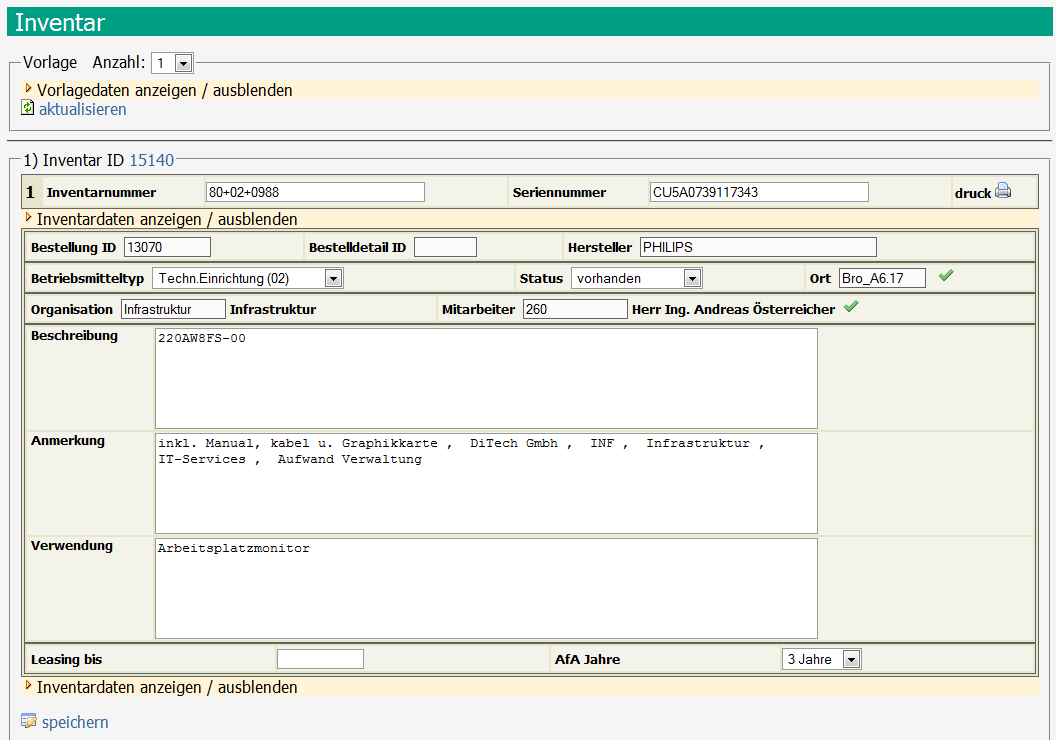Click green checkmark after Andreas Österreicher

851,308
